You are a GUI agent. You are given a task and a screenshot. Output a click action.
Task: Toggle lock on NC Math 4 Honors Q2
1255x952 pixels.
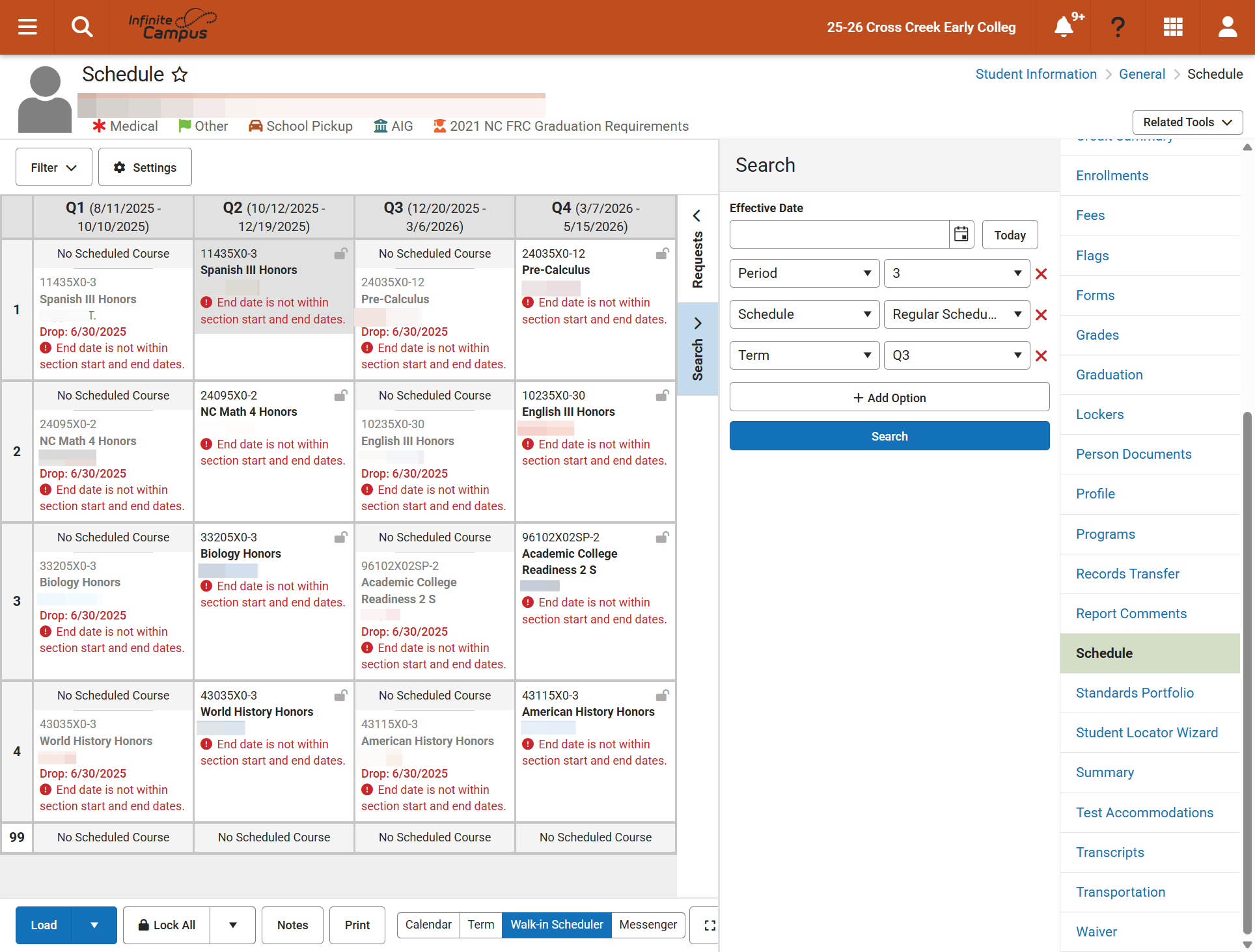point(340,396)
